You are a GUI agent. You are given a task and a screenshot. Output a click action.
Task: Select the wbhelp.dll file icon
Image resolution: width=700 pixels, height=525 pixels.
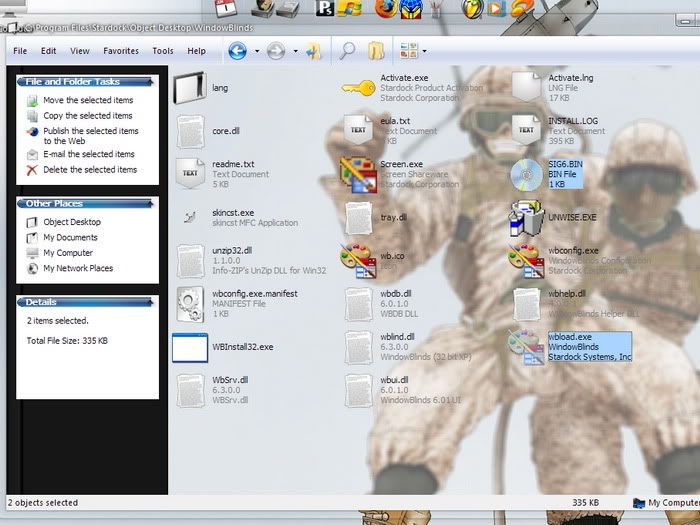(526, 304)
